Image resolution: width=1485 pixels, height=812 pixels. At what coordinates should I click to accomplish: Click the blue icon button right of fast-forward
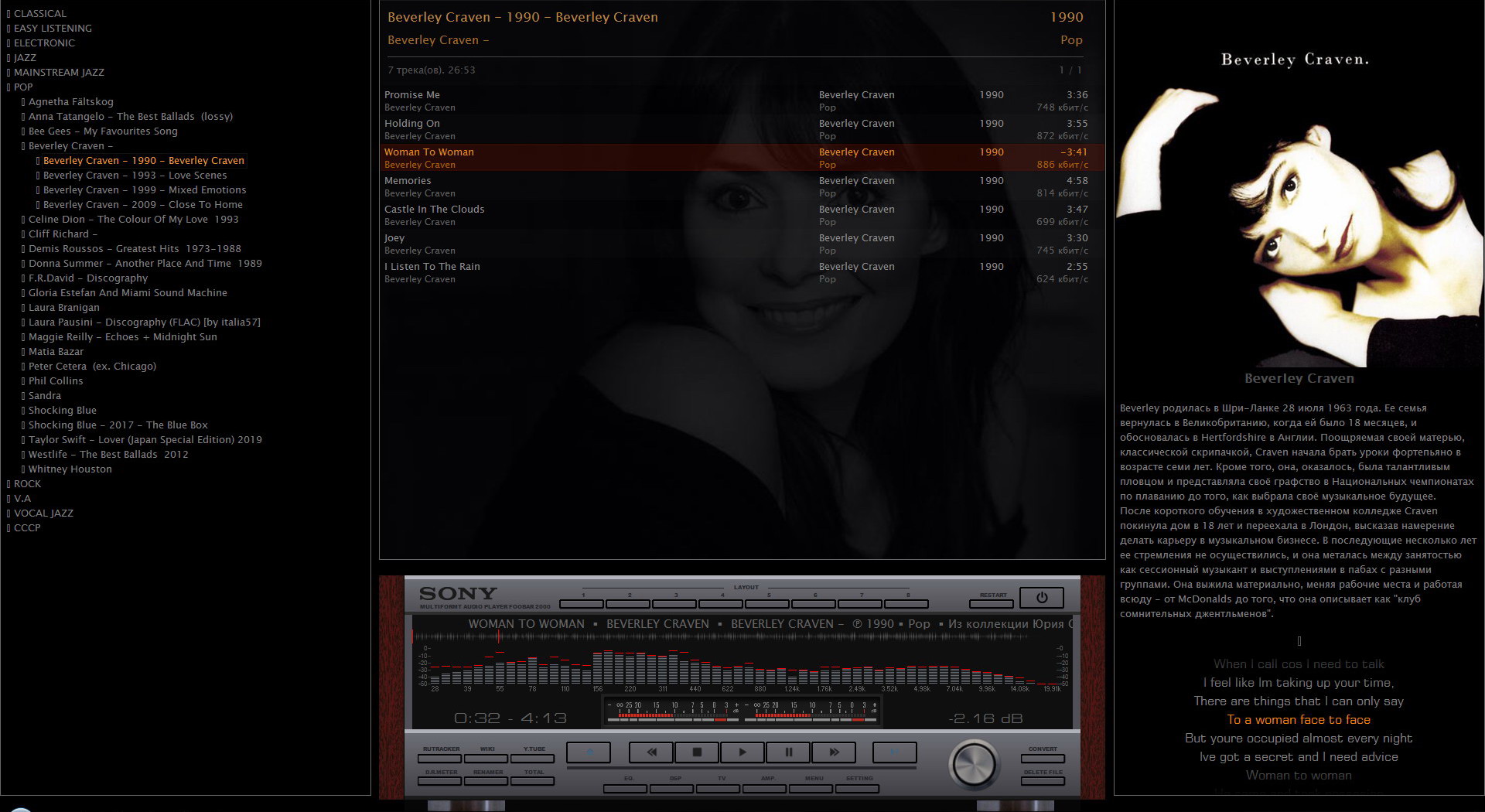895,752
